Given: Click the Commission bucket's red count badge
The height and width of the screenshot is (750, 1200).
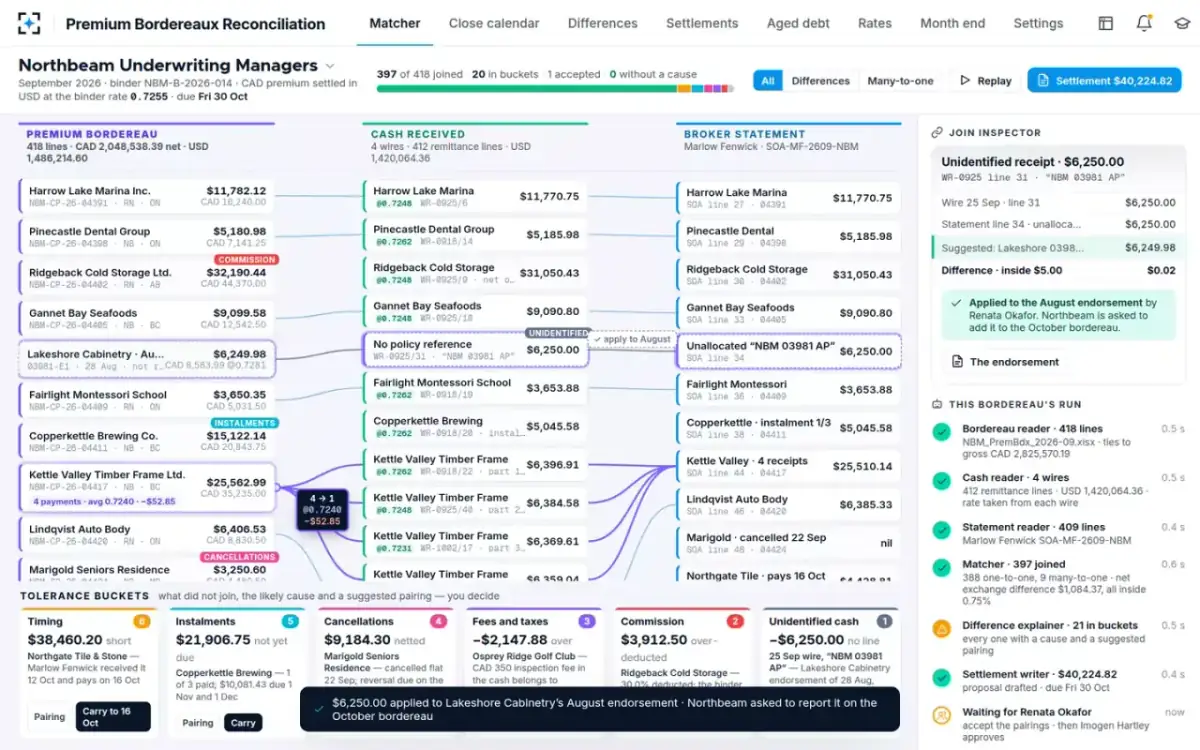Looking at the screenshot, I should 735,621.
